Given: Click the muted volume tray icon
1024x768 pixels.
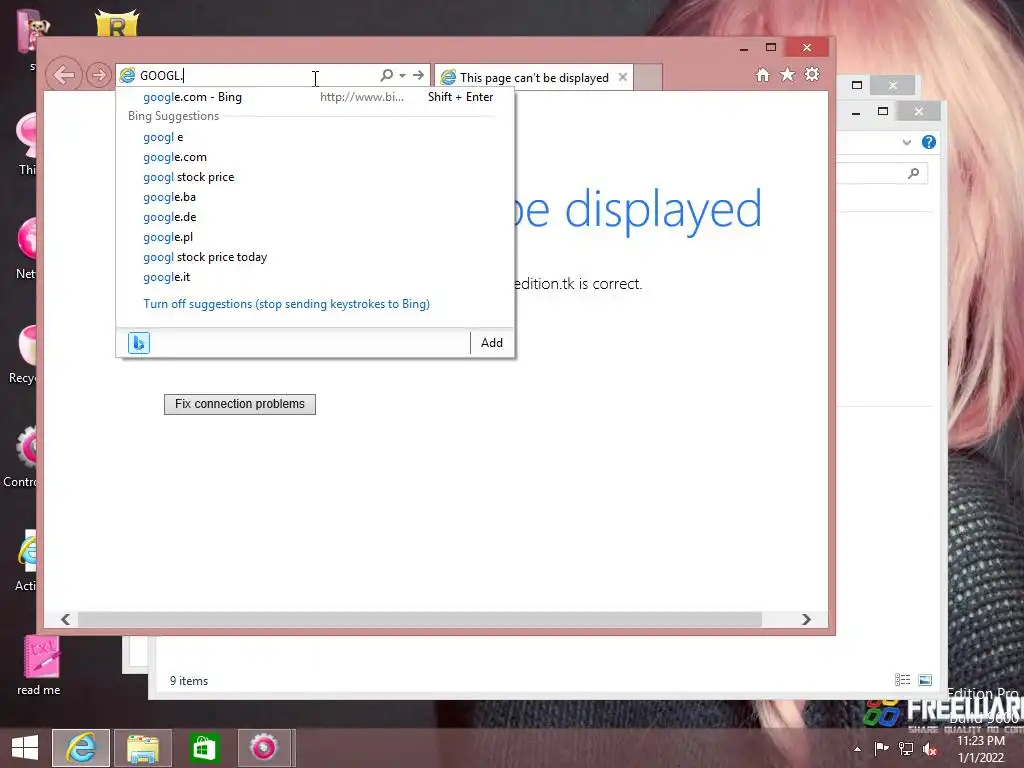Looking at the screenshot, I should coord(930,749).
